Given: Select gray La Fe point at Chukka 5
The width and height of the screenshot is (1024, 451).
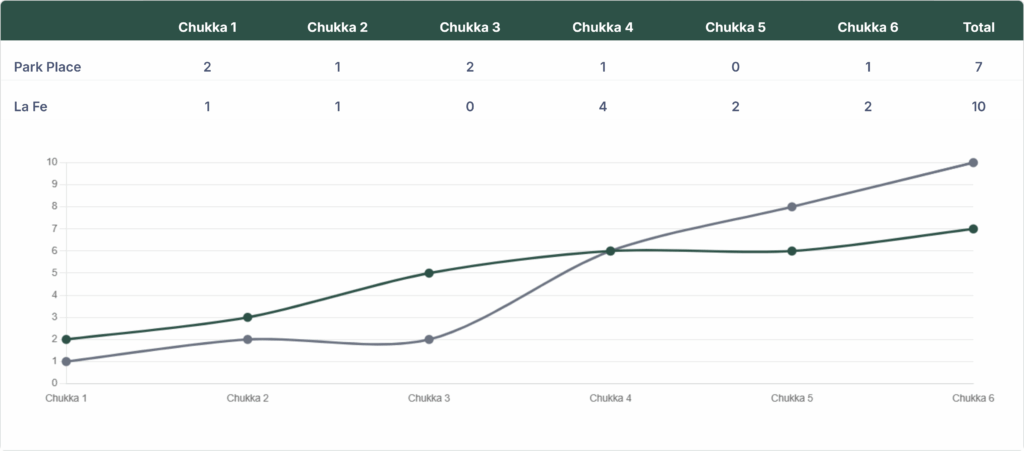Looking at the screenshot, I should pyautogui.click(x=791, y=207).
